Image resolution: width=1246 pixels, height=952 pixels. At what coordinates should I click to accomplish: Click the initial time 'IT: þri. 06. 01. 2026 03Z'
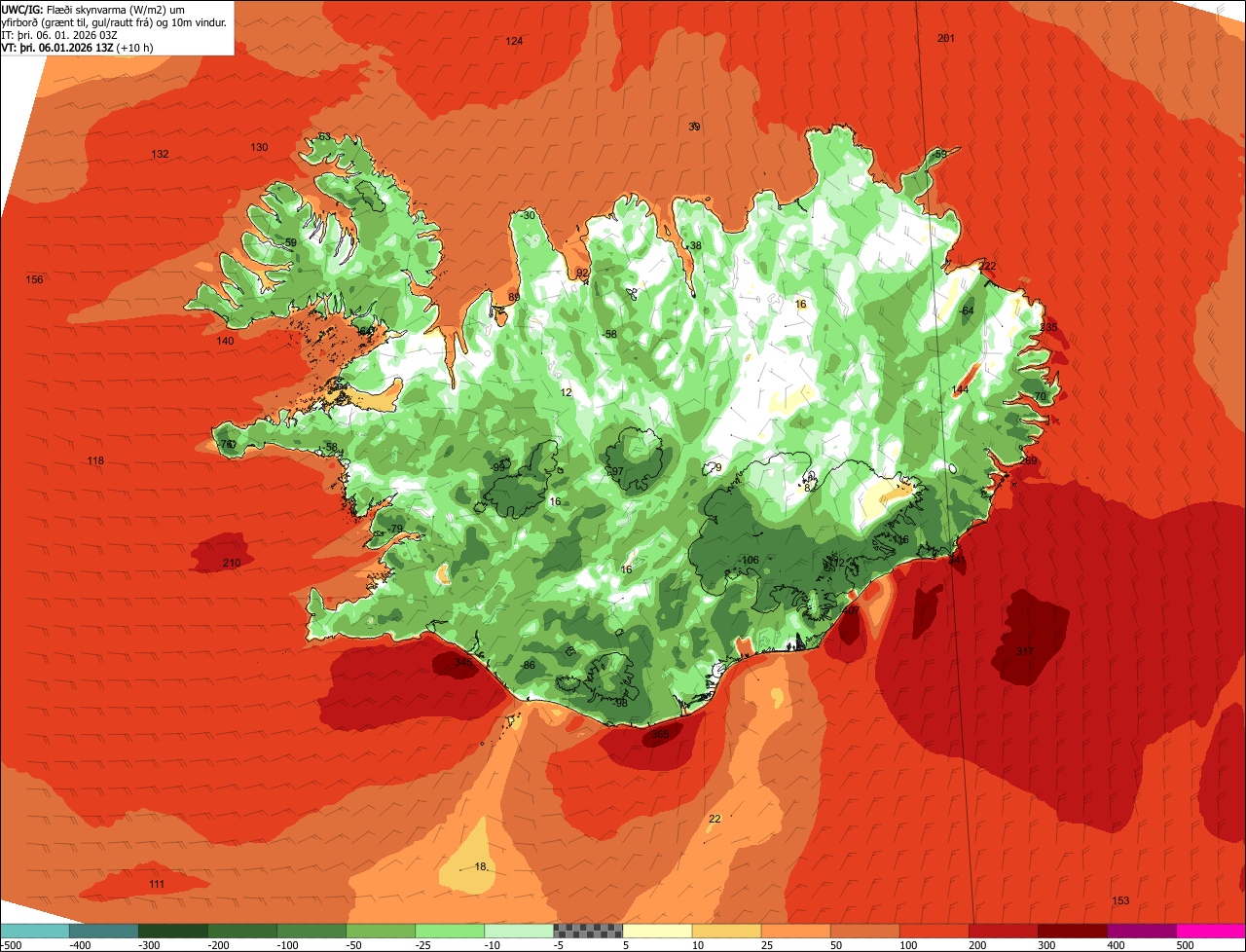point(60,35)
